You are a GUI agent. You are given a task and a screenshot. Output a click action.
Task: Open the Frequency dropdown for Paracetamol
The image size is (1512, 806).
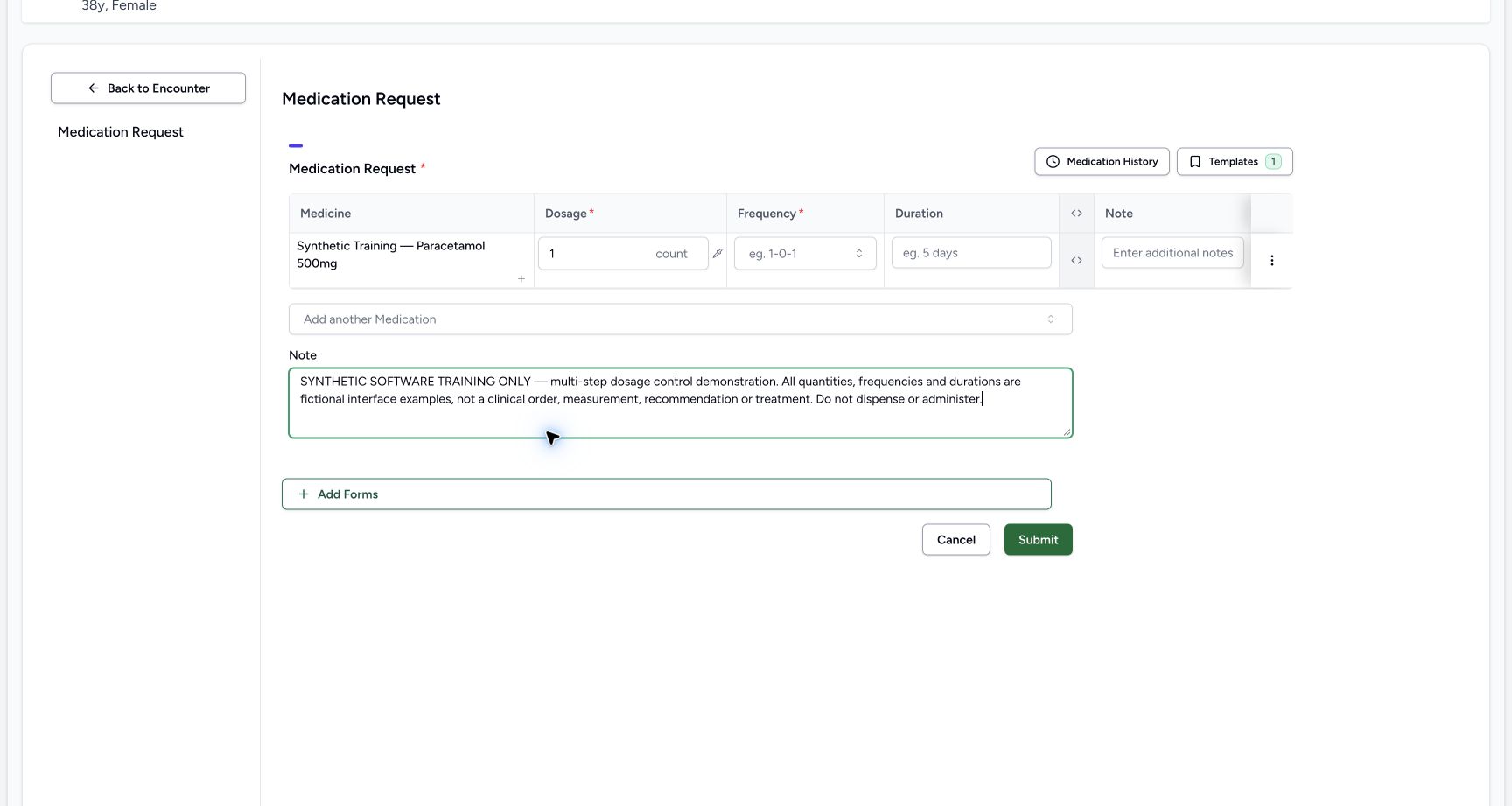pos(805,253)
